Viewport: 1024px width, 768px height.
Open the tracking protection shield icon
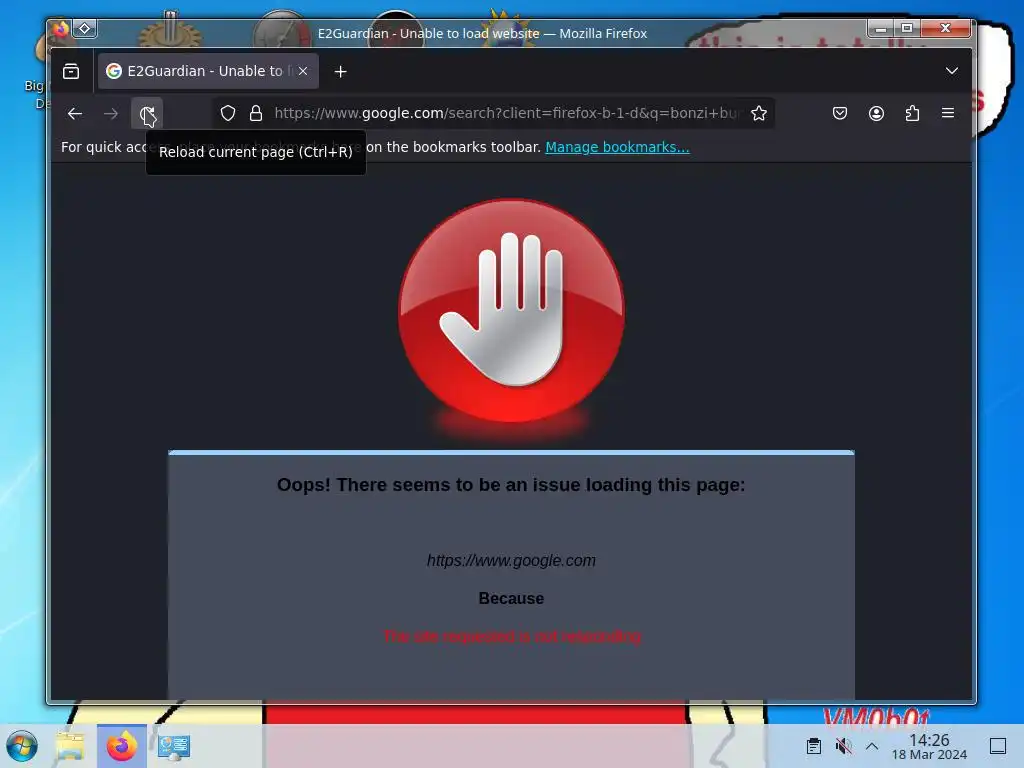tap(228, 114)
